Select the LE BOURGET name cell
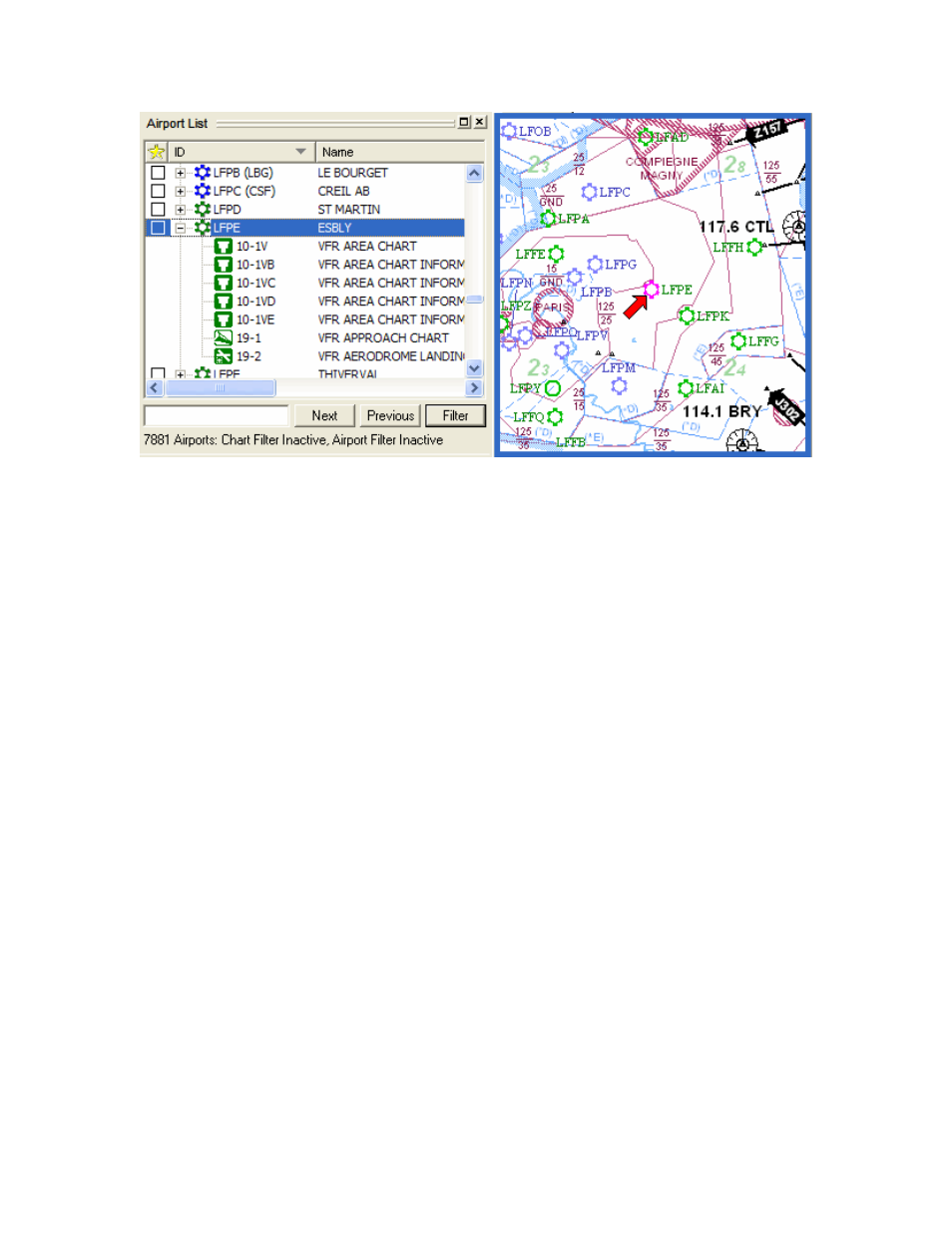The image size is (952, 1233). click(352, 173)
